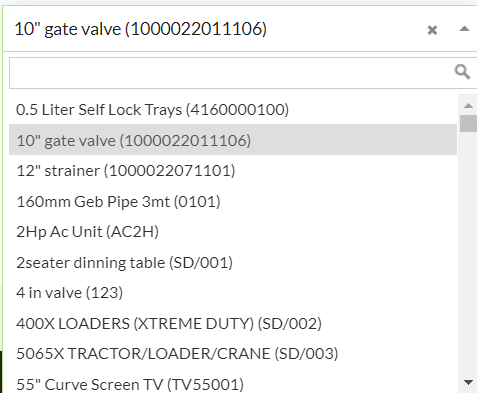Clear the selected 10" gate valve item

coord(432,30)
